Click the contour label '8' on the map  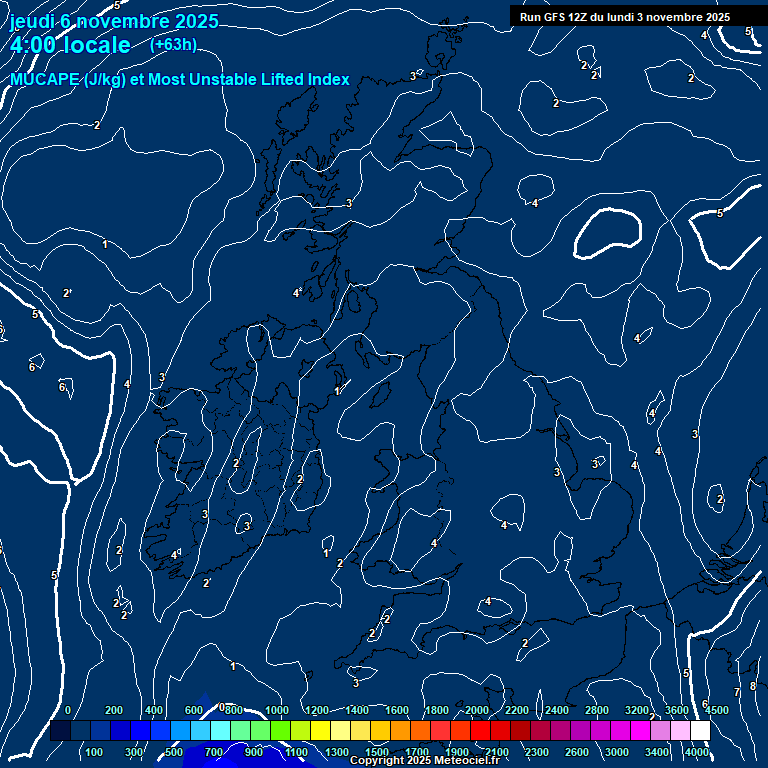(753, 686)
